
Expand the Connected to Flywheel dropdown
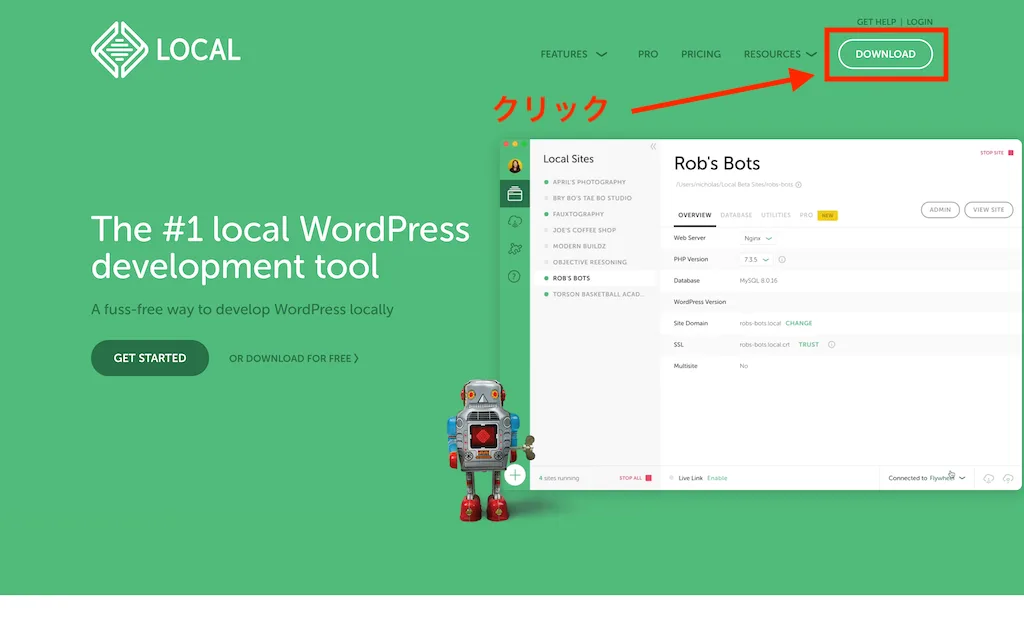coord(926,478)
